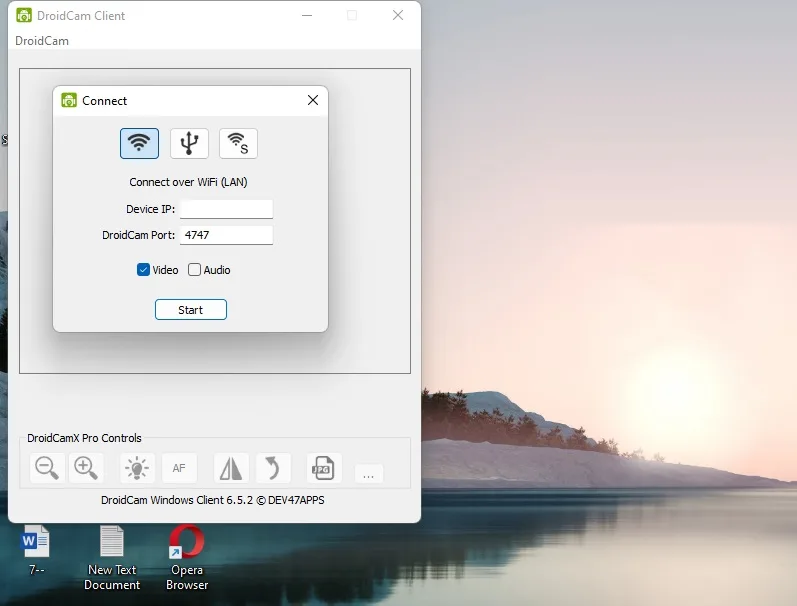The image size is (797, 606).
Task: Select the Opera Browser desktop shortcut
Action: (x=187, y=558)
